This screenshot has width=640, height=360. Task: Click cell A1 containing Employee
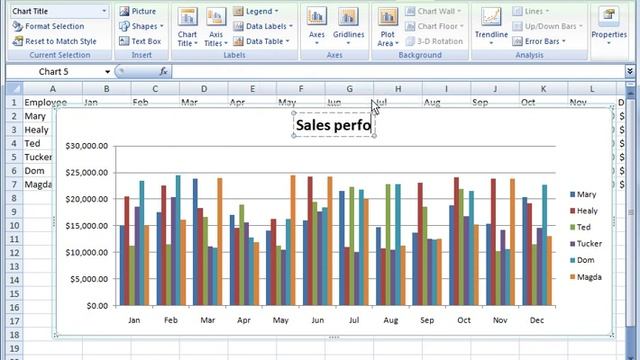pyautogui.click(x=53, y=102)
